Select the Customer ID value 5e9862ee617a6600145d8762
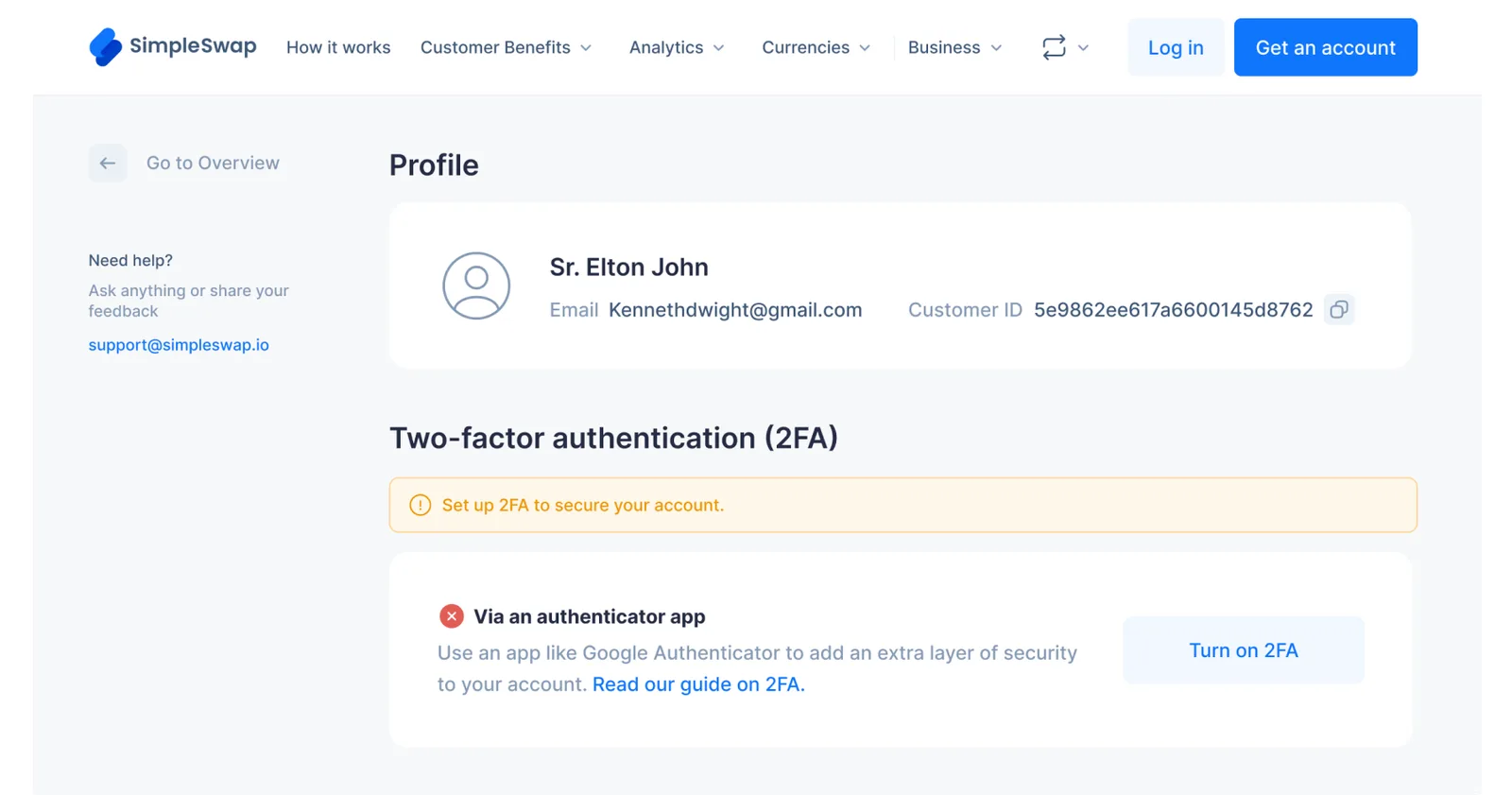This screenshot has height=795, width=1512. 1173,310
